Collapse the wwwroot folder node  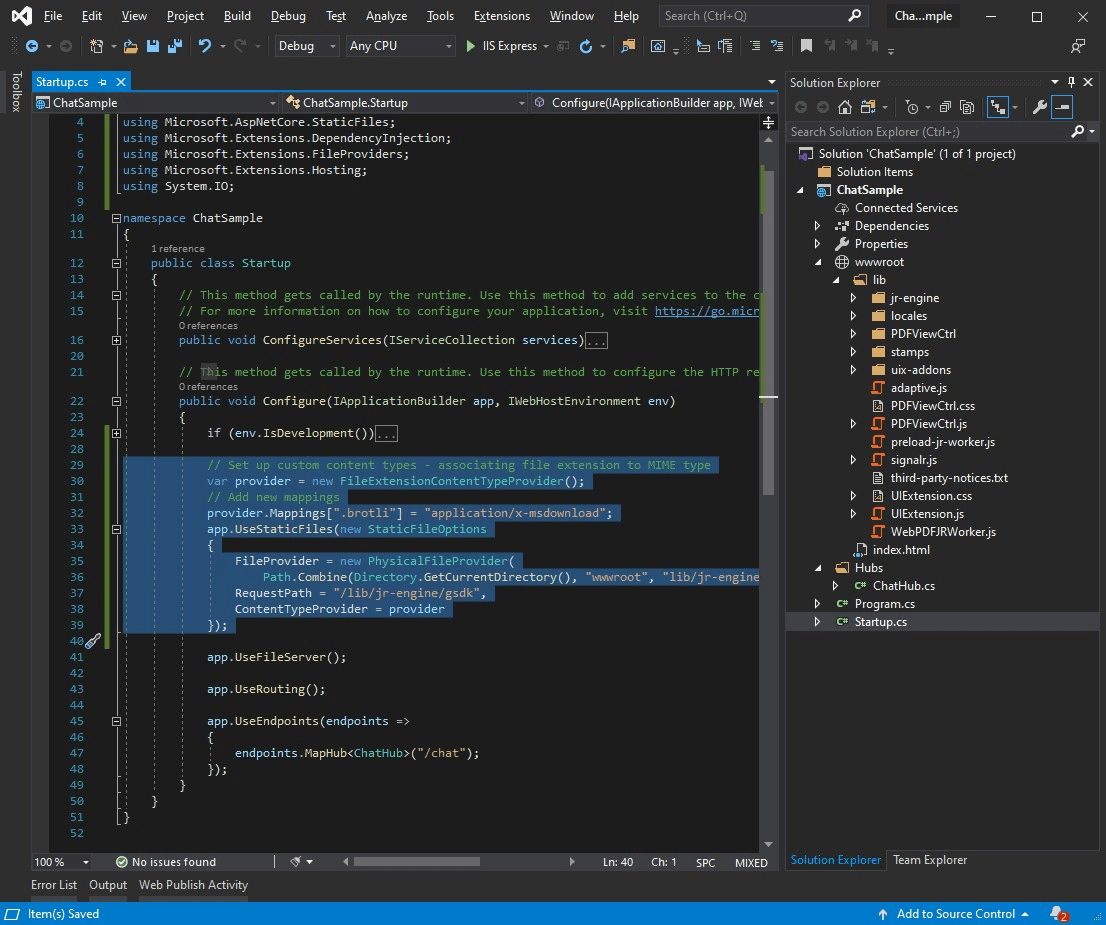[x=818, y=262]
